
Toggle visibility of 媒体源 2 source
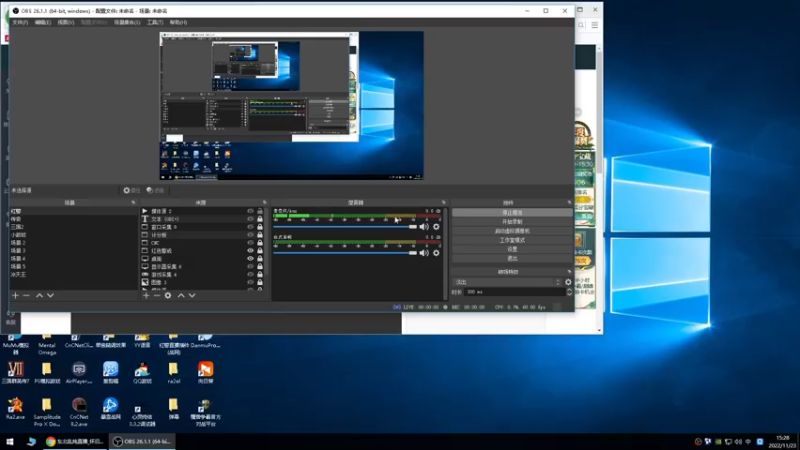[250, 211]
